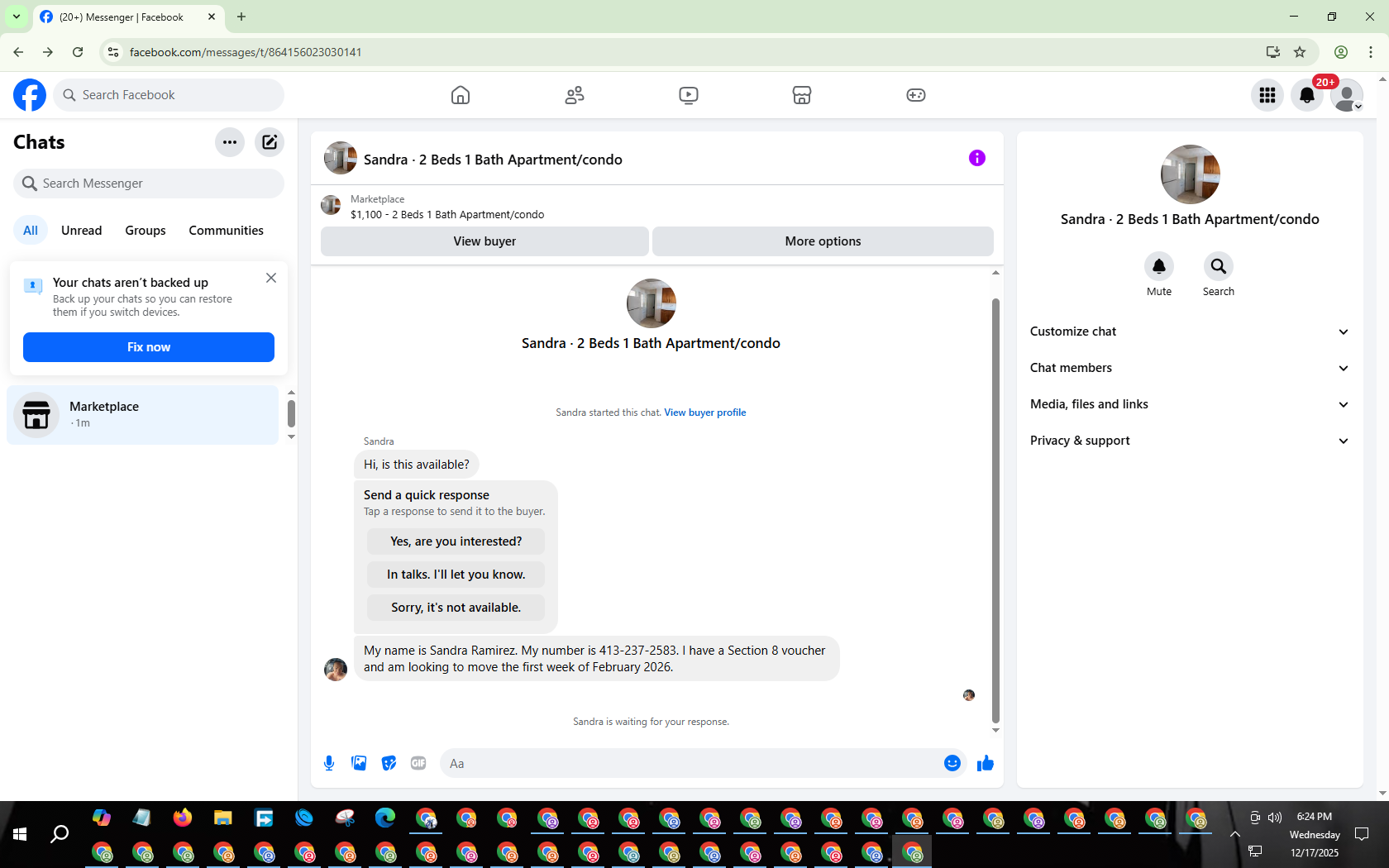Open Friends icon in top navigation
Viewport: 1389px width, 868px height.
coord(575,95)
